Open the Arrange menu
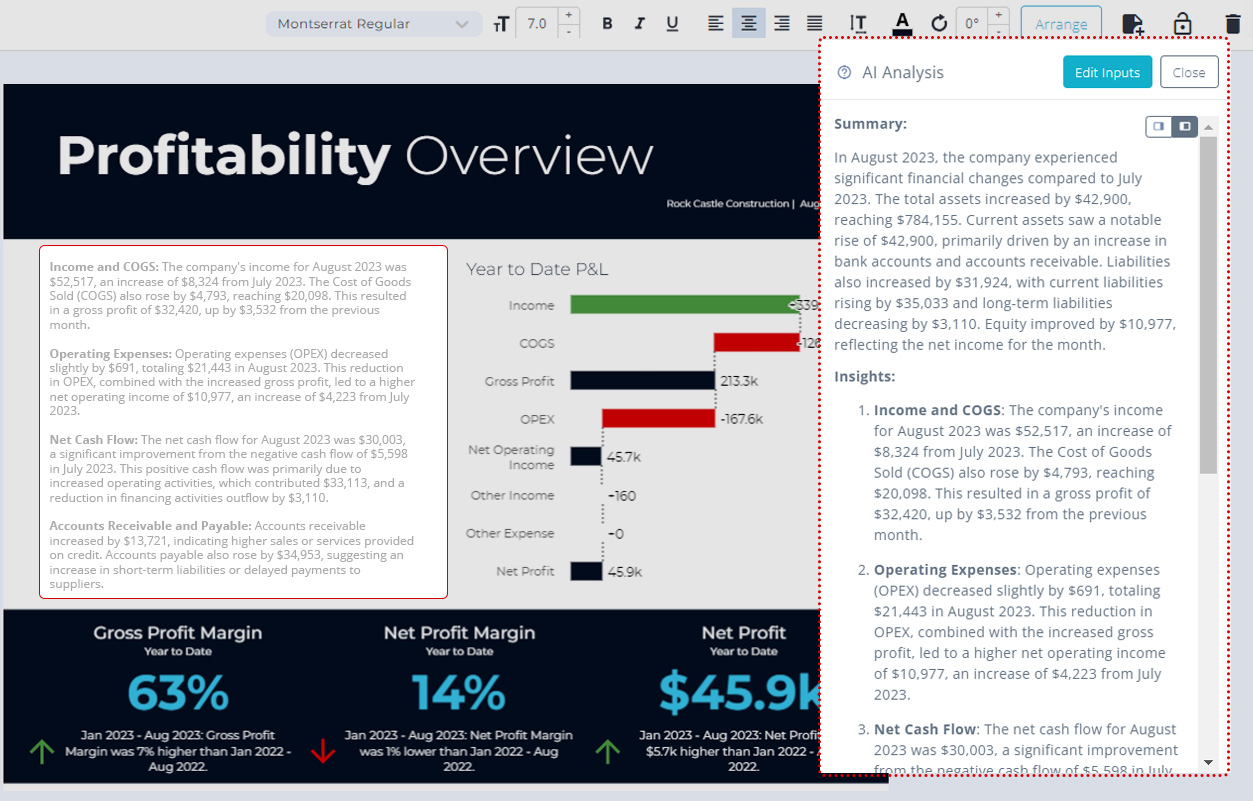This screenshot has height=801, width=1253. 1061,24
